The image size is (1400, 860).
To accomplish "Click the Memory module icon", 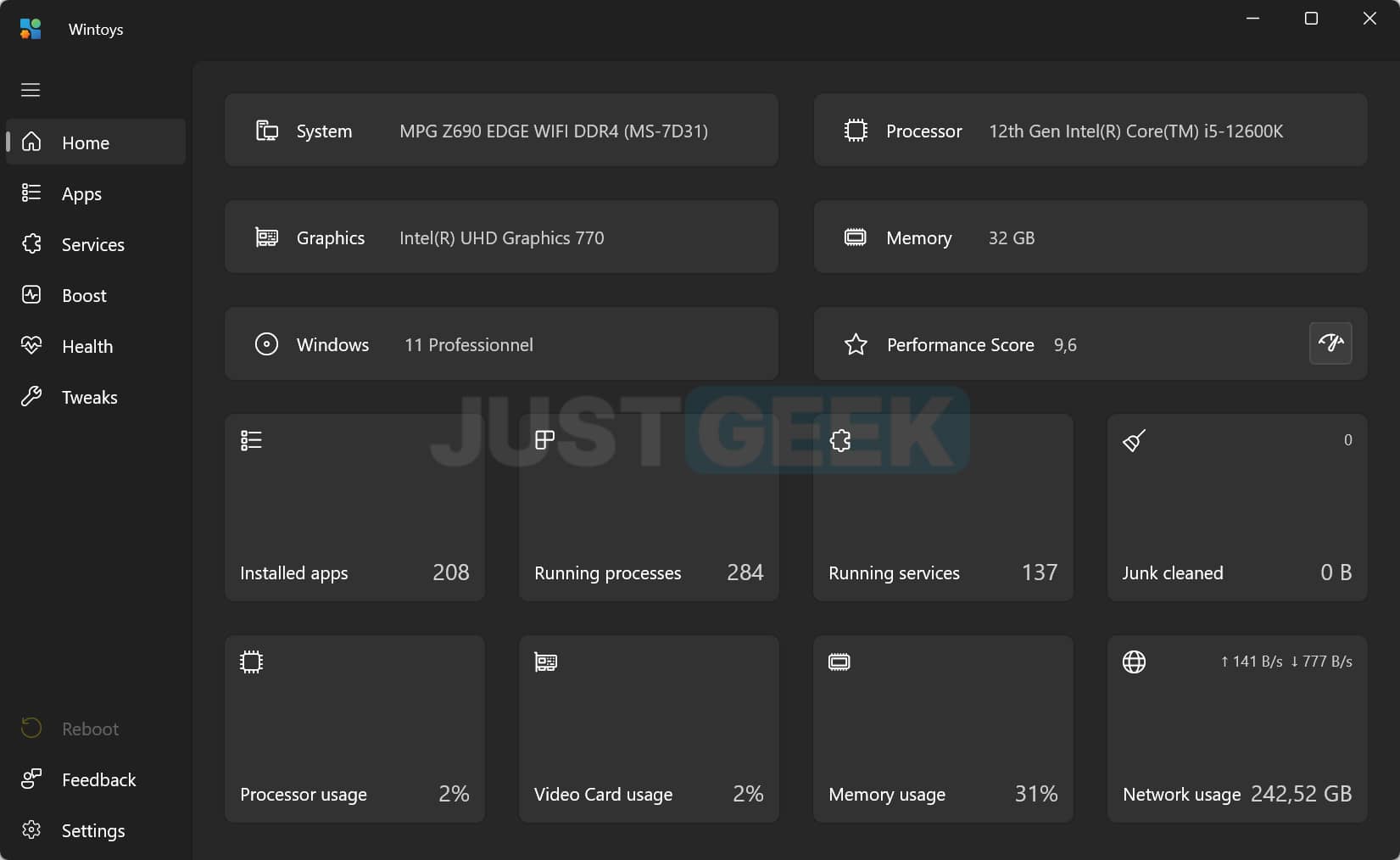I will pos(856,237).
